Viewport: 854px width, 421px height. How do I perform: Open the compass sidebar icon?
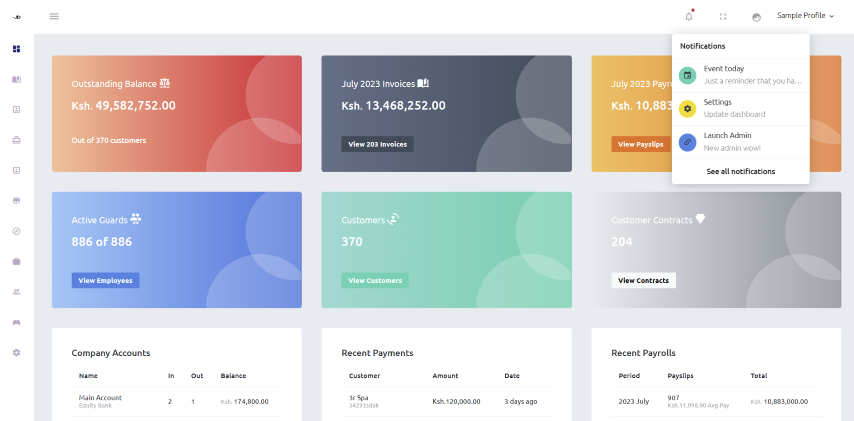pos(16,231)
